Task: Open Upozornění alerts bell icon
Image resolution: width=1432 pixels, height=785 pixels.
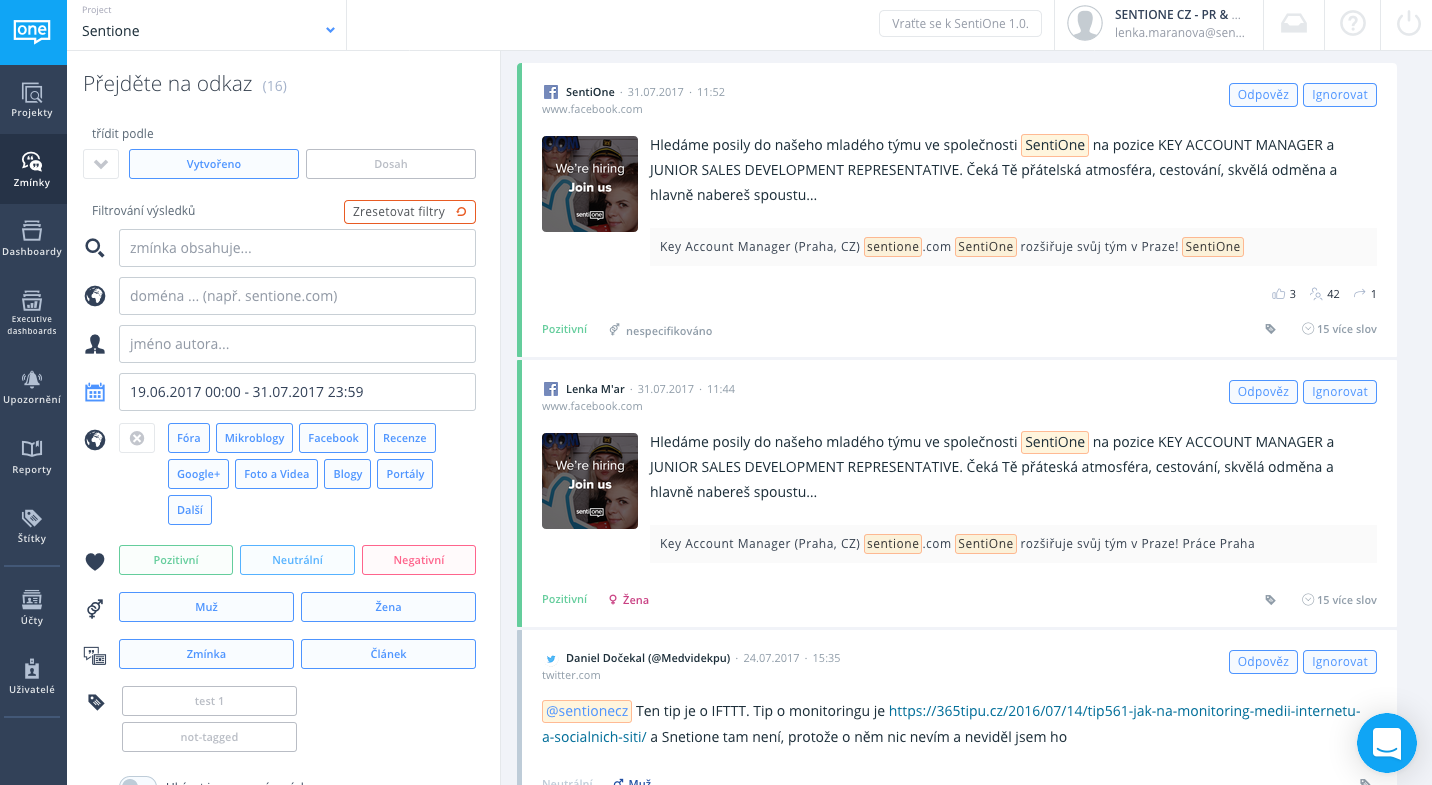Action: pos(32,387)
